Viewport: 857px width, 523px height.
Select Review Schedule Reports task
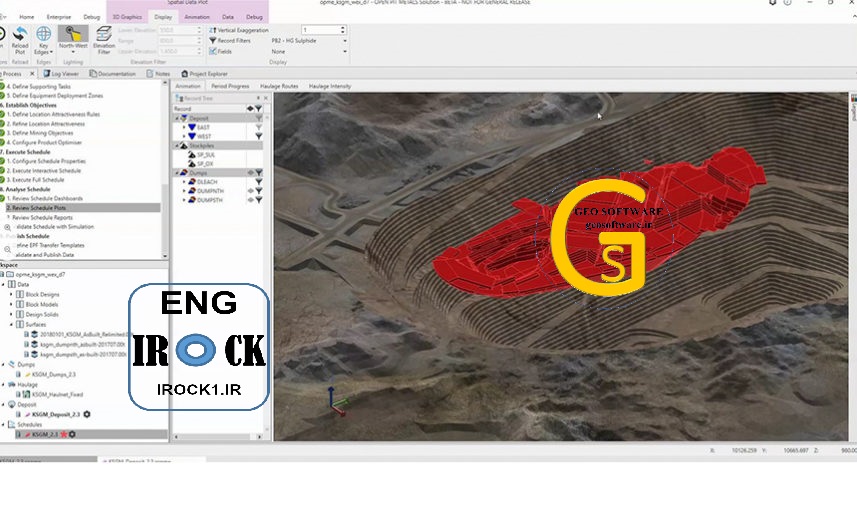tap(42, 218)
